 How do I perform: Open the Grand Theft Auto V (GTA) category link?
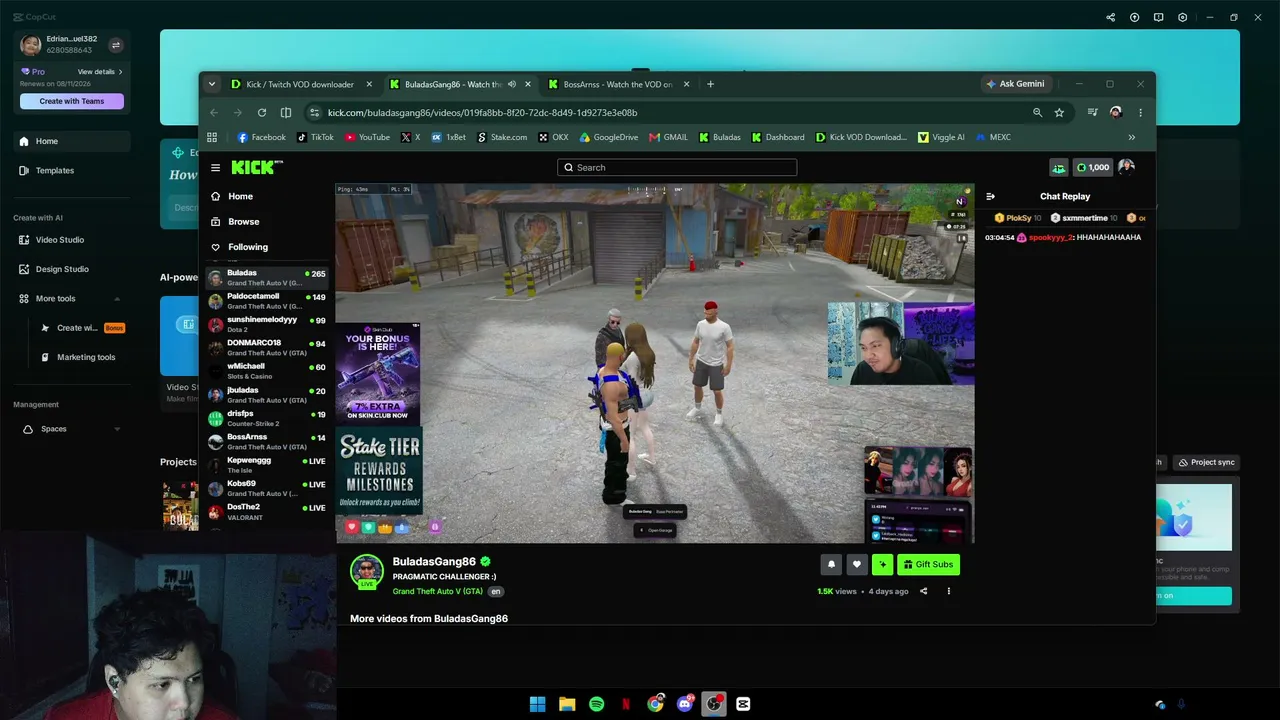437,591
